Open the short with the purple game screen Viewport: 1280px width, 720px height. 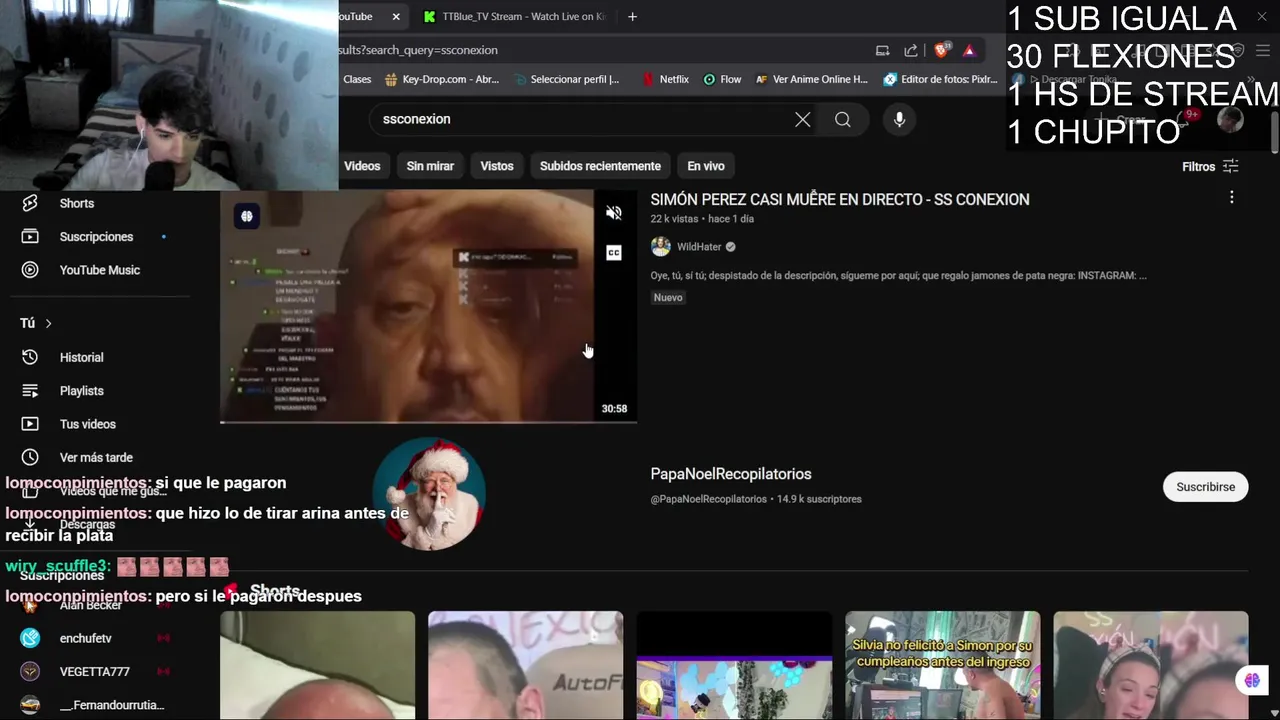(734, 665)
